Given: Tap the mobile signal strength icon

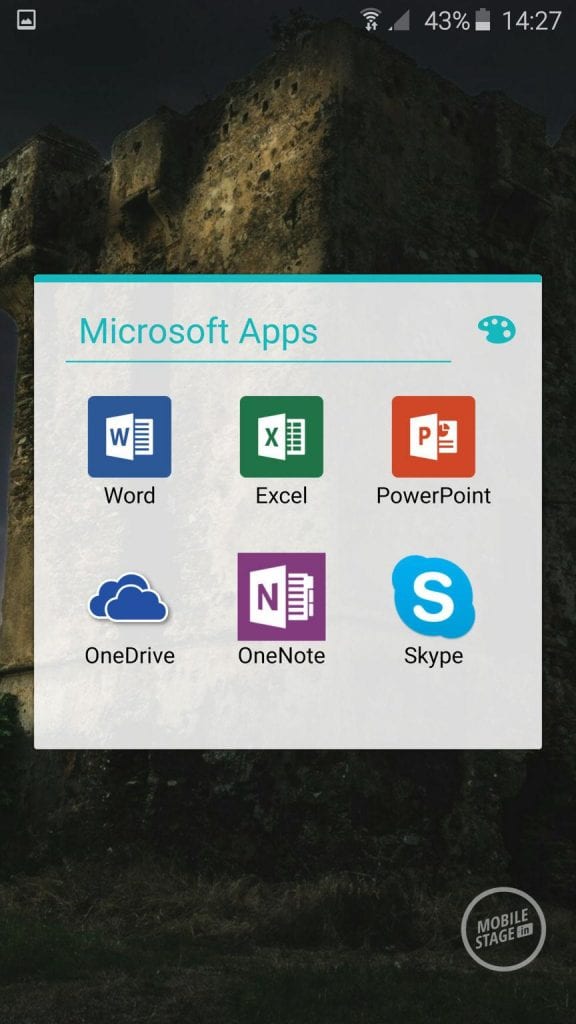Looking at the screenshot, I should click(x=399, y=20).
